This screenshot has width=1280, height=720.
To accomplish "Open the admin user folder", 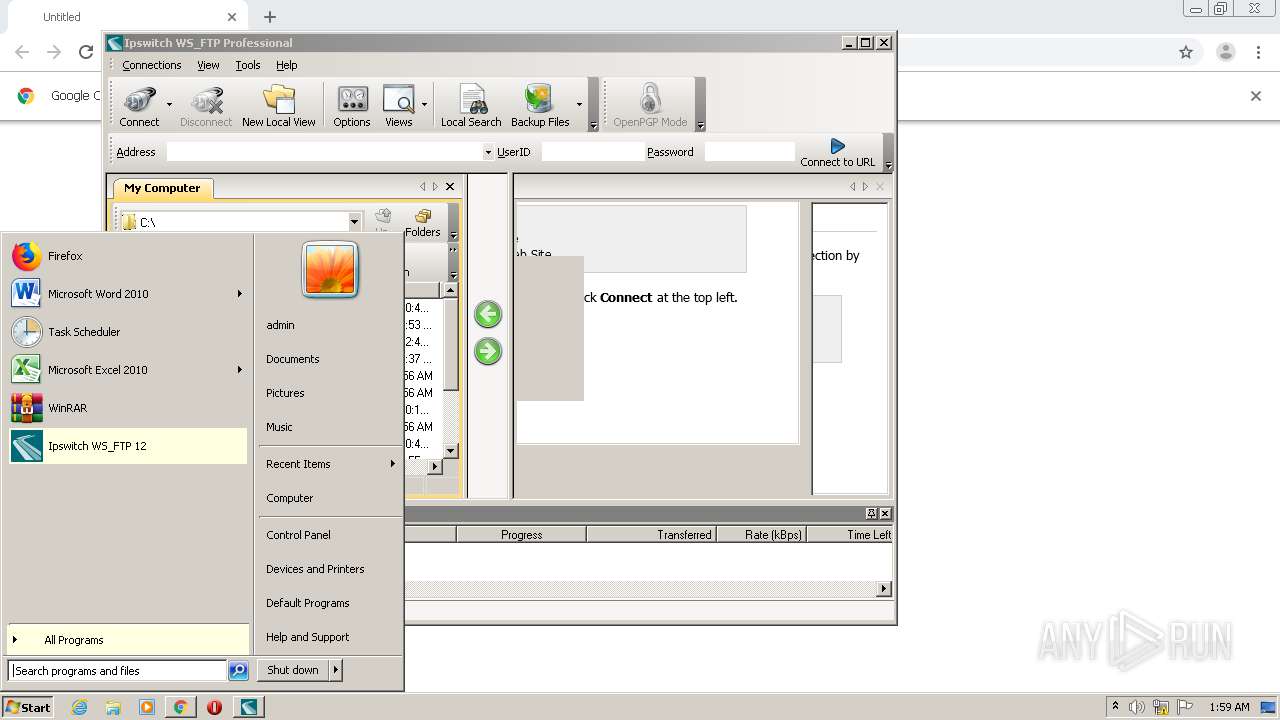I will click(x=280, y=325).
